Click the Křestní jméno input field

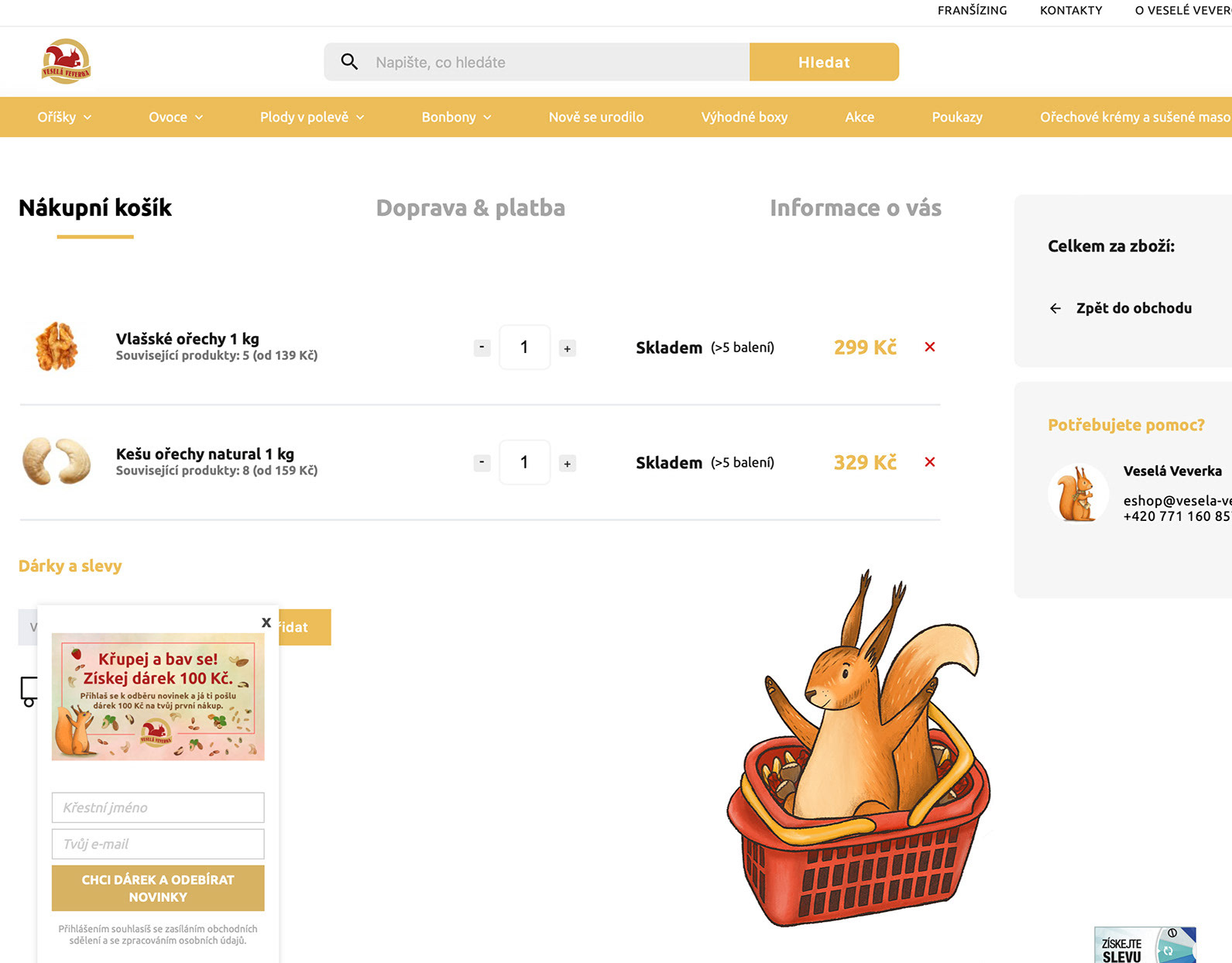[x=158, y=807]
